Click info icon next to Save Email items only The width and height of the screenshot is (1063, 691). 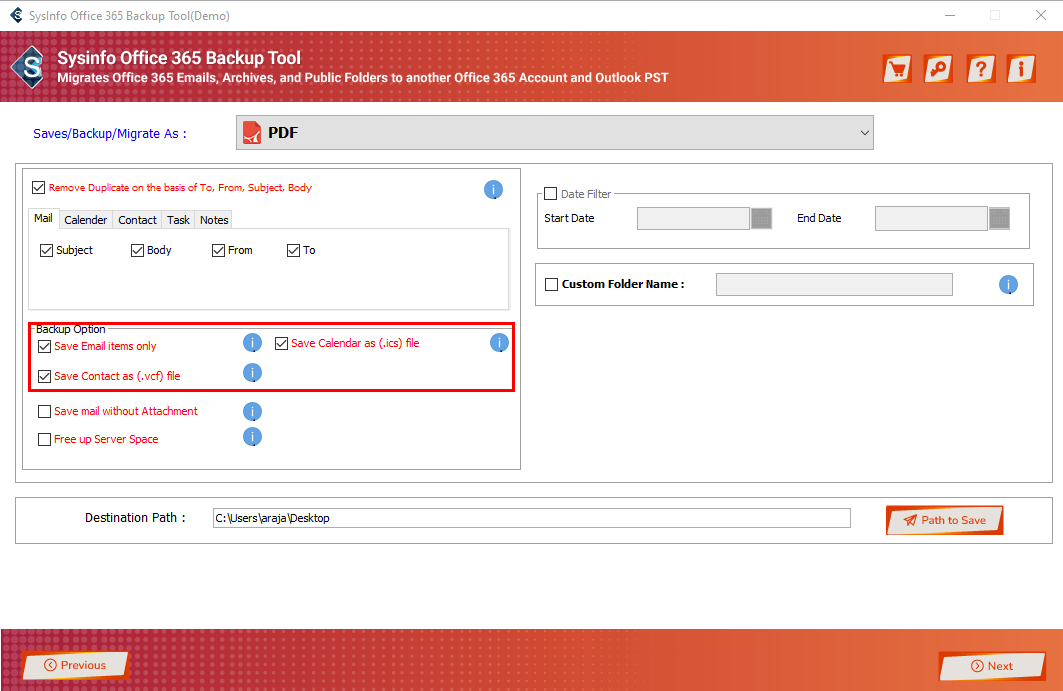tap(252, 343)
